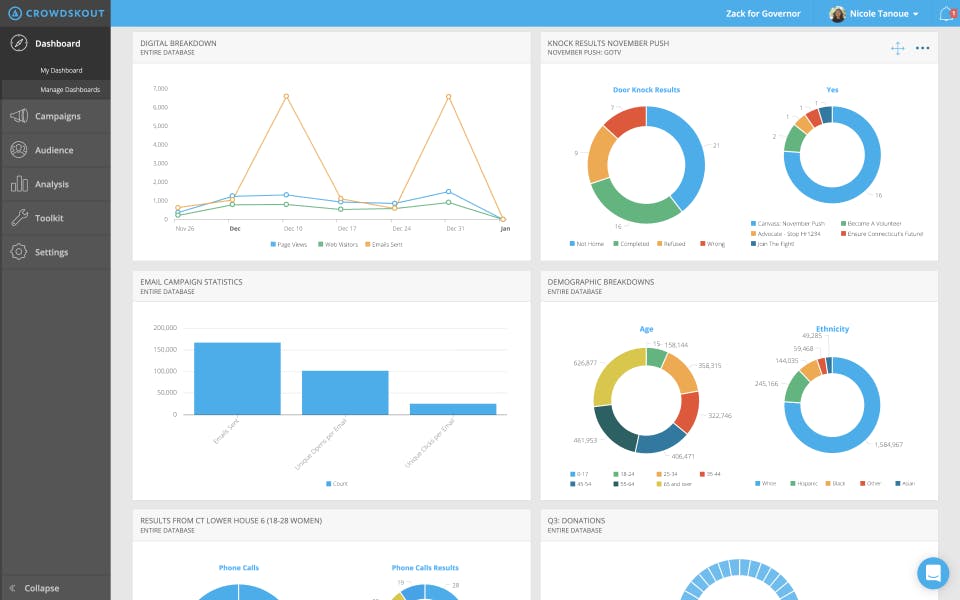Go to the Audience section
The height and width of the screenshot is (600, 960).
[x=54, y=150]
